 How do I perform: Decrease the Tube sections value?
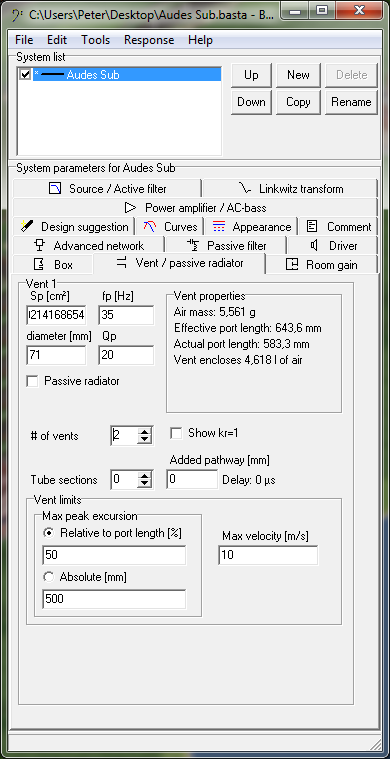point(144,484)
